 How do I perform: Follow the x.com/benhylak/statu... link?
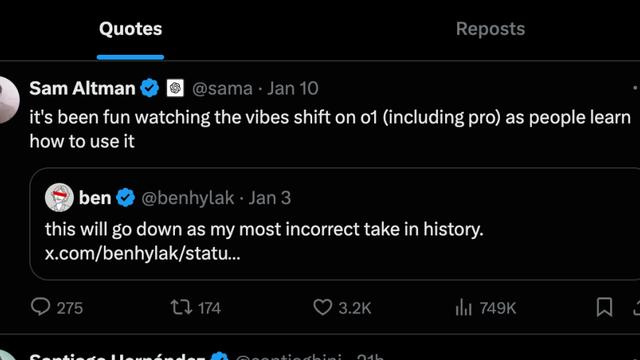coord(142,253)
